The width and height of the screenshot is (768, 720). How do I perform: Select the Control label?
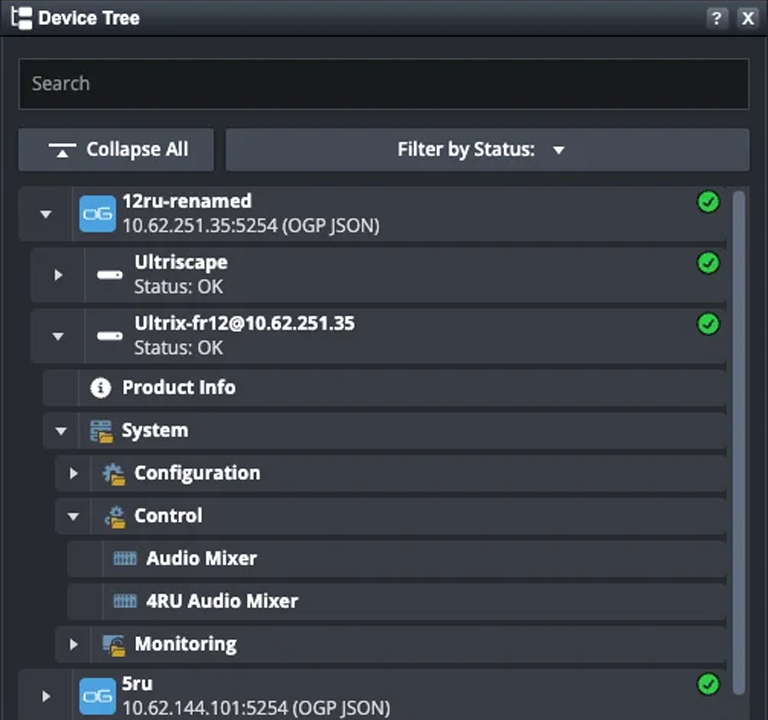coord(168,516)
